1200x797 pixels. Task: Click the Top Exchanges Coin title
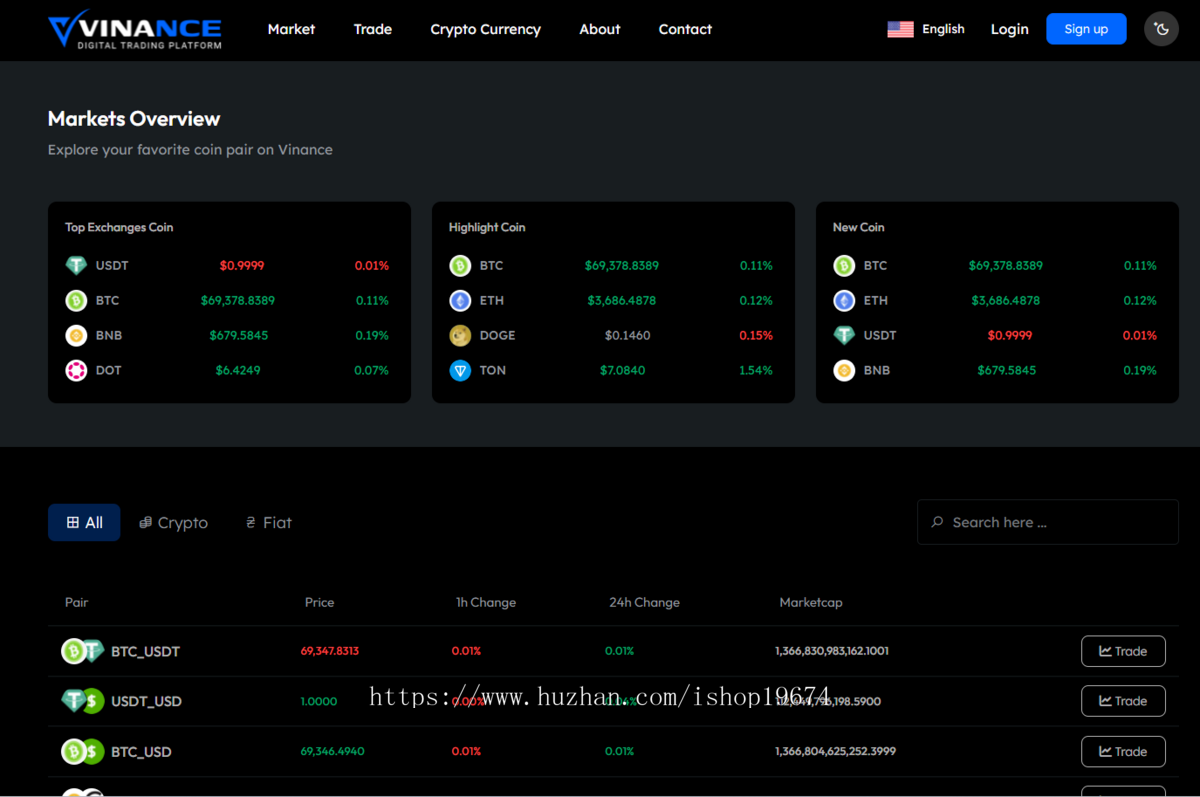119,227
